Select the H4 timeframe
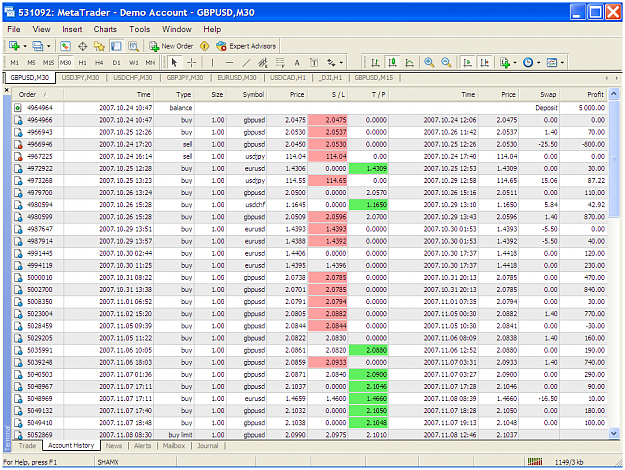This screenshot has height=470, width=625. [99, 63]
